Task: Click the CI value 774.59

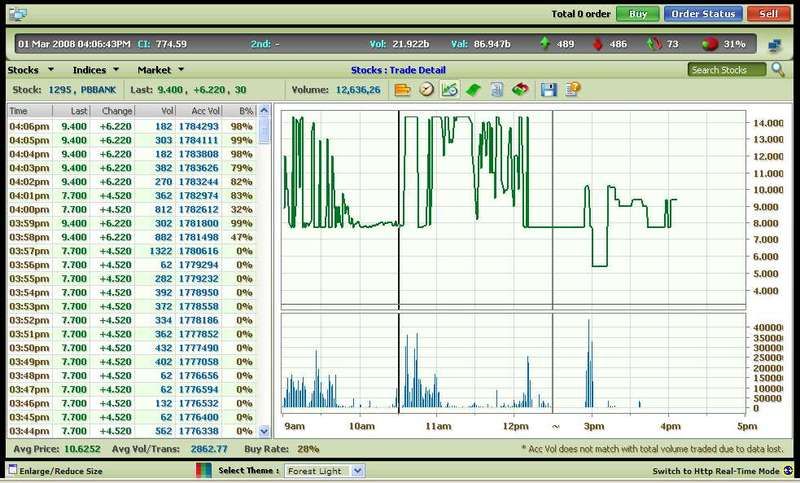Action: 171,44
